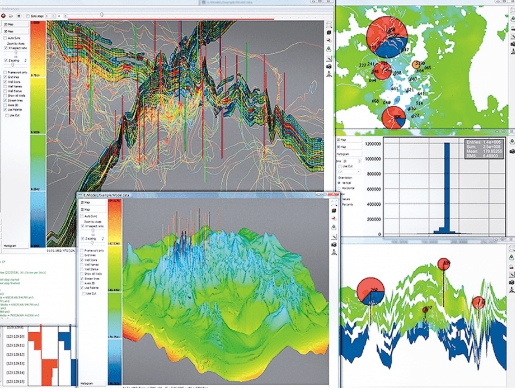Click the cube icon in Example Model window sidebar

point(334,210)
